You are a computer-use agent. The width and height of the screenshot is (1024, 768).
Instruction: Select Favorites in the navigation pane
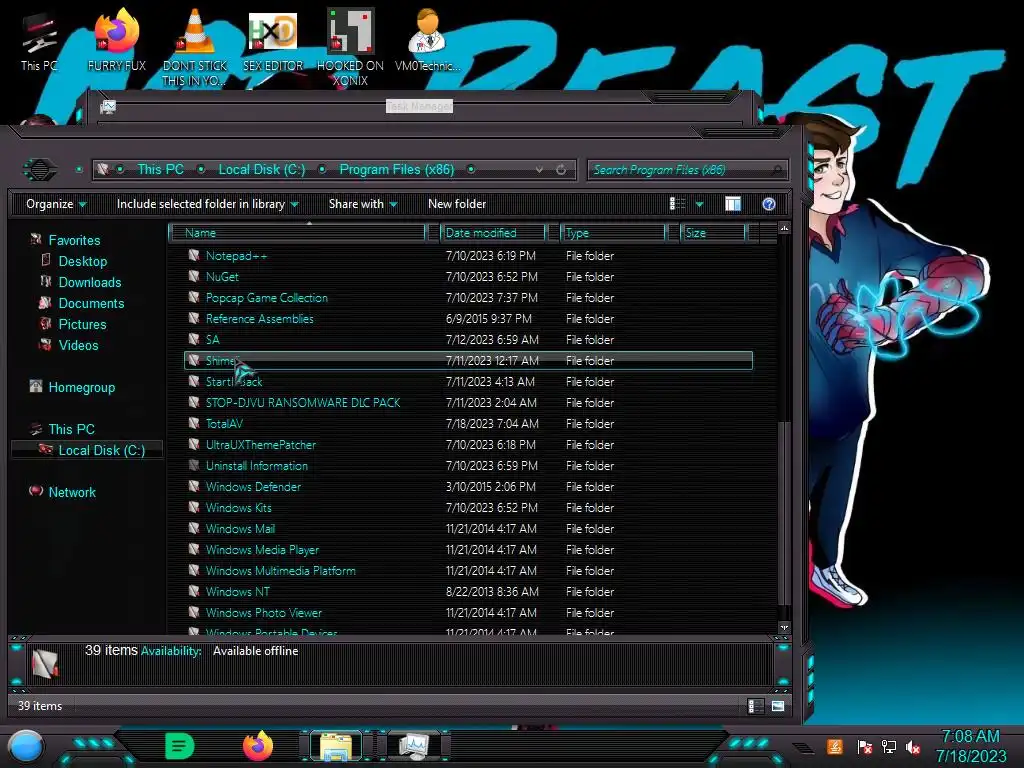pyautogui.click(x=74, y=240)
